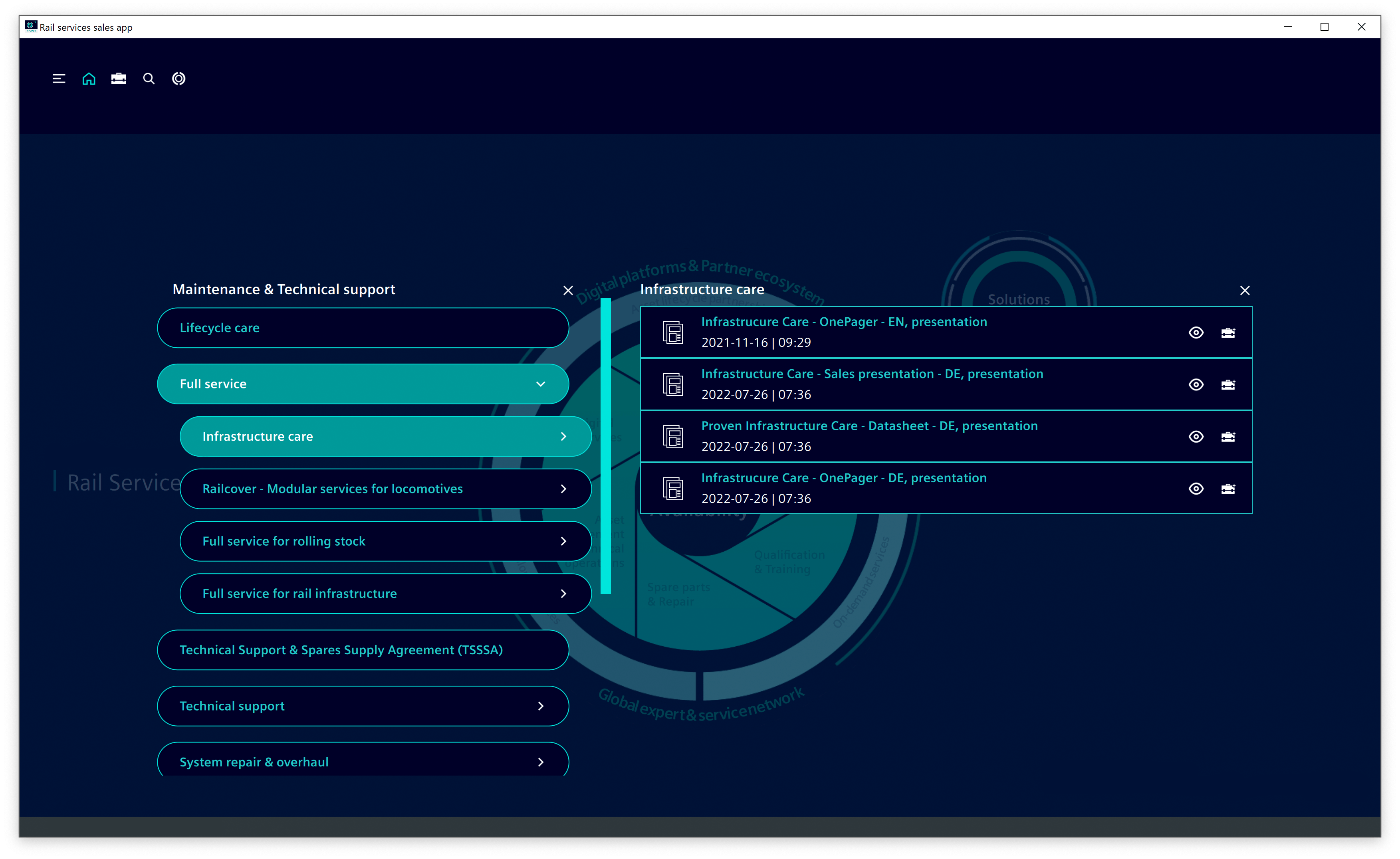Collapse the Full service section

click(x=540, y=384)
